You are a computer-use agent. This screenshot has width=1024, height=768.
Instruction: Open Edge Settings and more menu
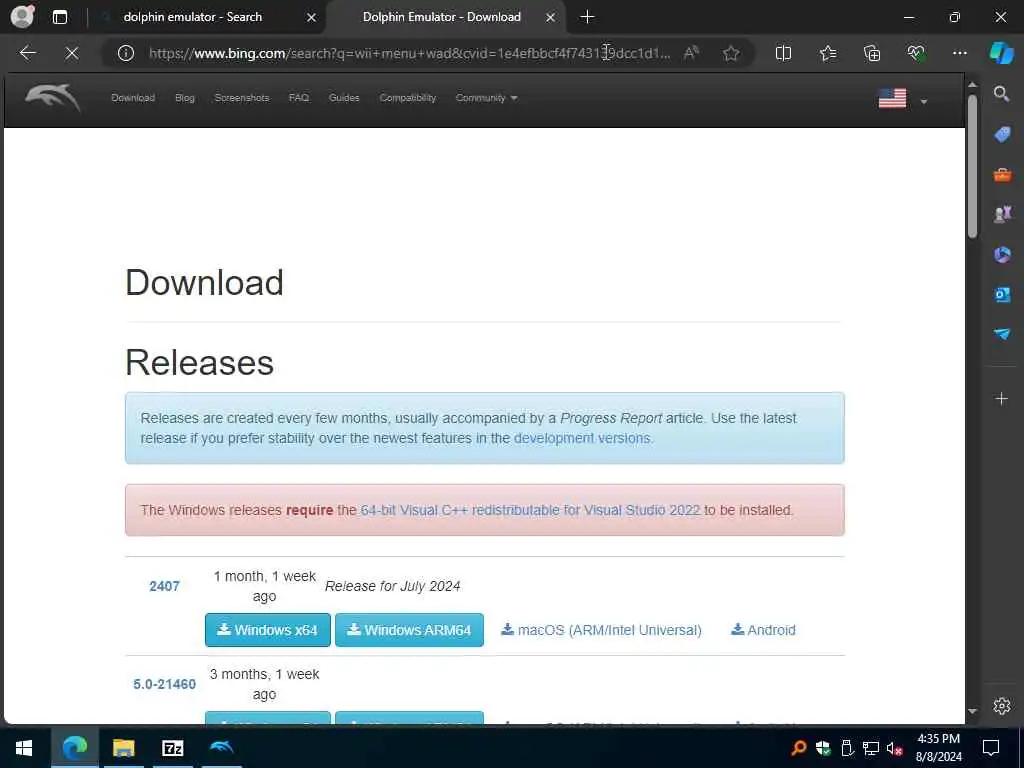click(x=959, y=53)
